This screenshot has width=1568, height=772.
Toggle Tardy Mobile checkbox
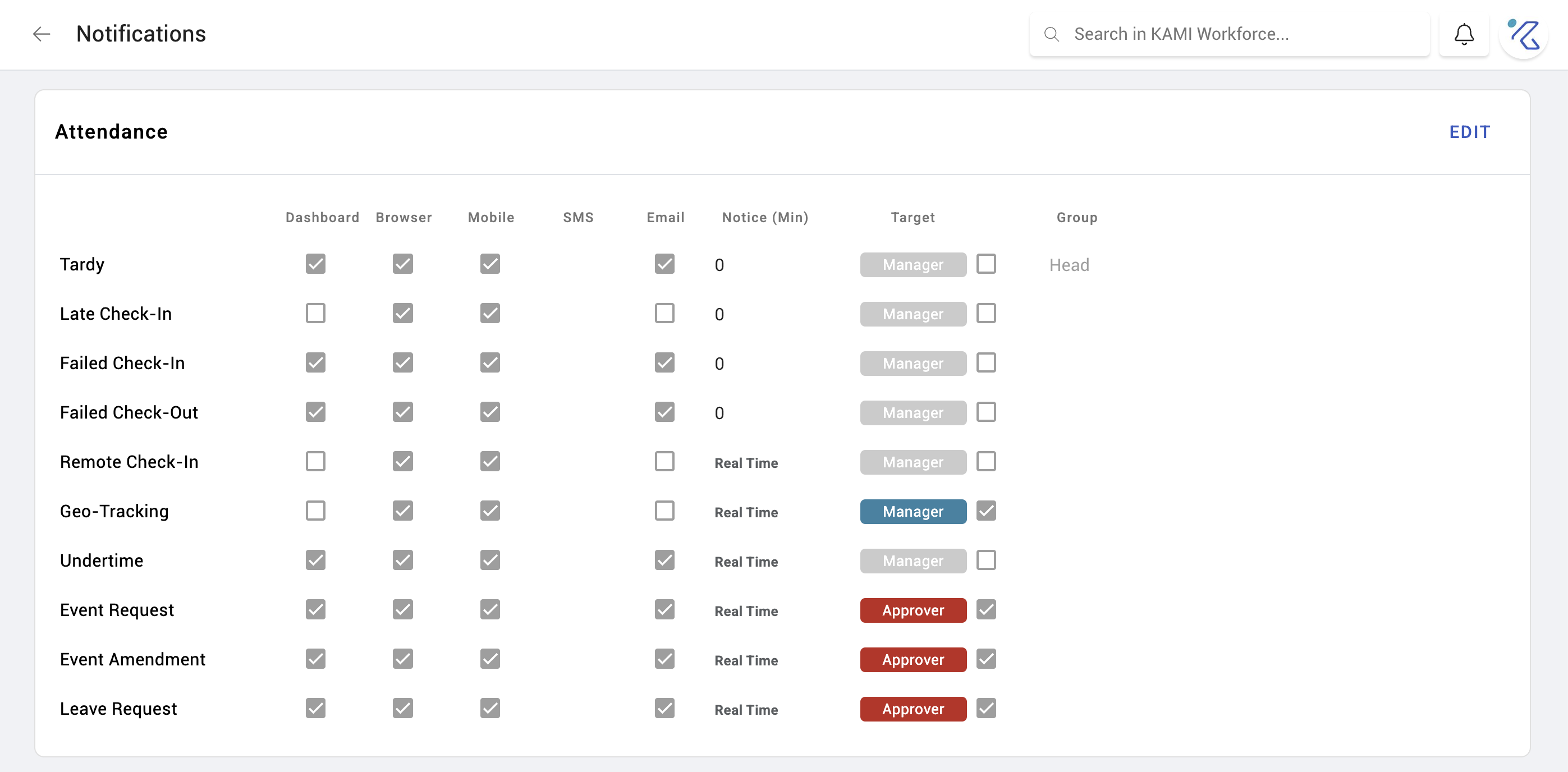point(490,264)
